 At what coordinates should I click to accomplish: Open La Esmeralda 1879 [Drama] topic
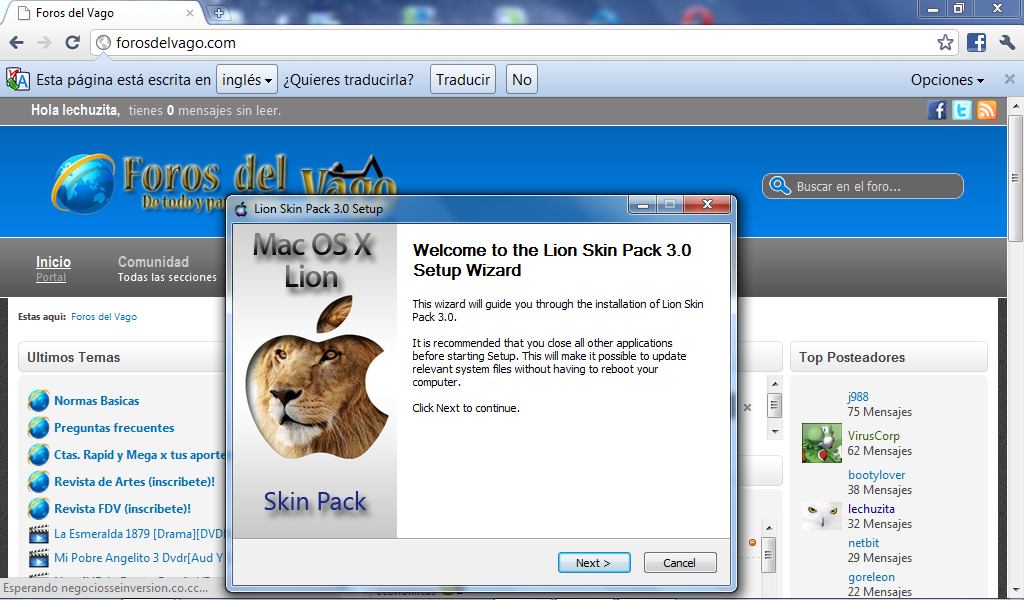(140, 534)
